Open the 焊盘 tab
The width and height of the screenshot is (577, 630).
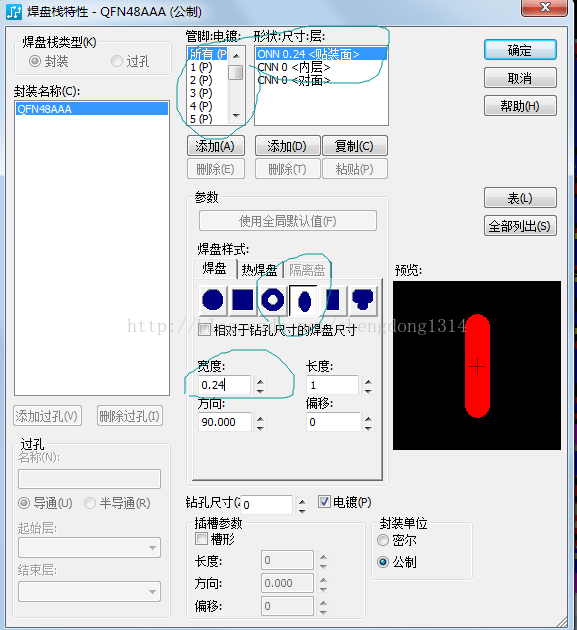tap(215, 269)
